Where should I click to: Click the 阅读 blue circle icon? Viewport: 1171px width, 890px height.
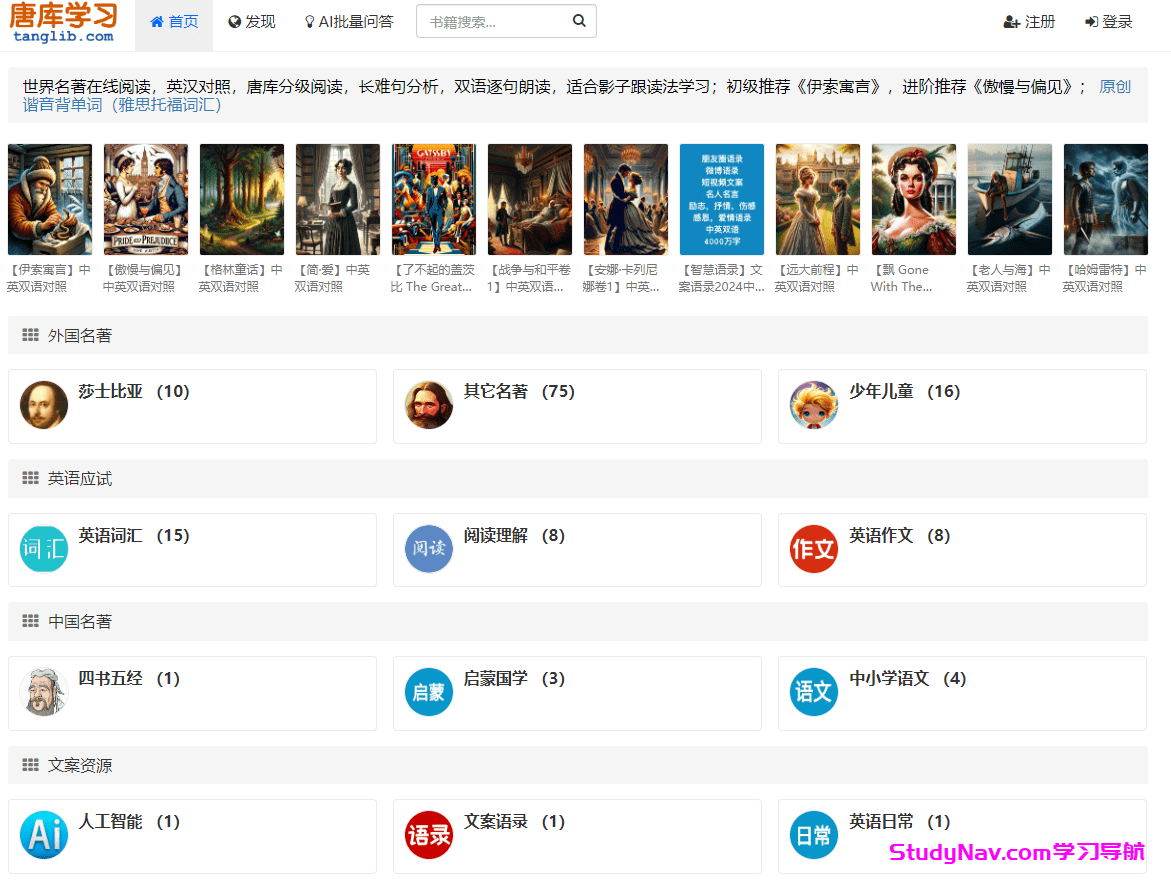429,548
